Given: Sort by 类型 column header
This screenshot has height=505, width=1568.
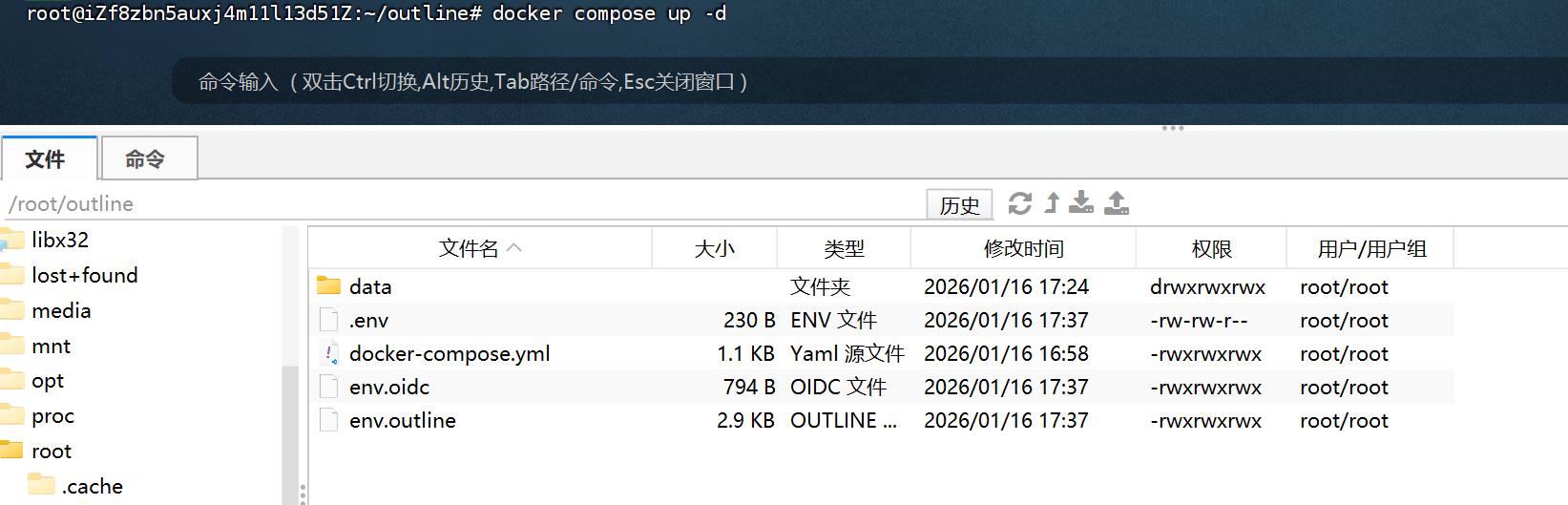Looking at the screenshot, I should pos(844,248).
